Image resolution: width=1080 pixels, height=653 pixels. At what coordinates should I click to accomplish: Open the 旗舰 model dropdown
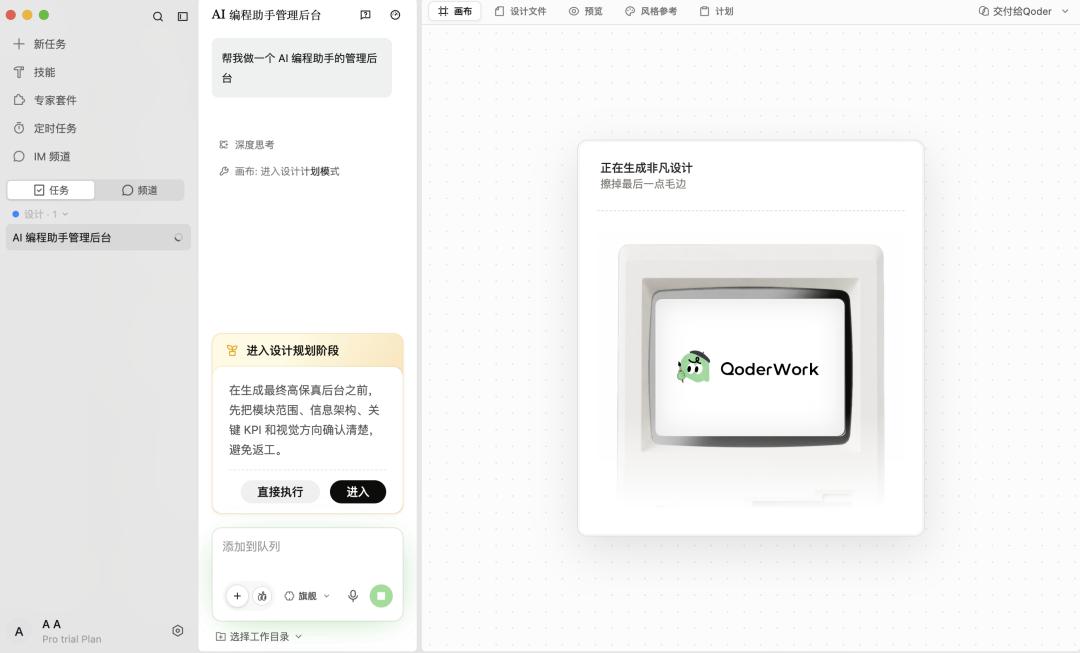click(307, 596)
